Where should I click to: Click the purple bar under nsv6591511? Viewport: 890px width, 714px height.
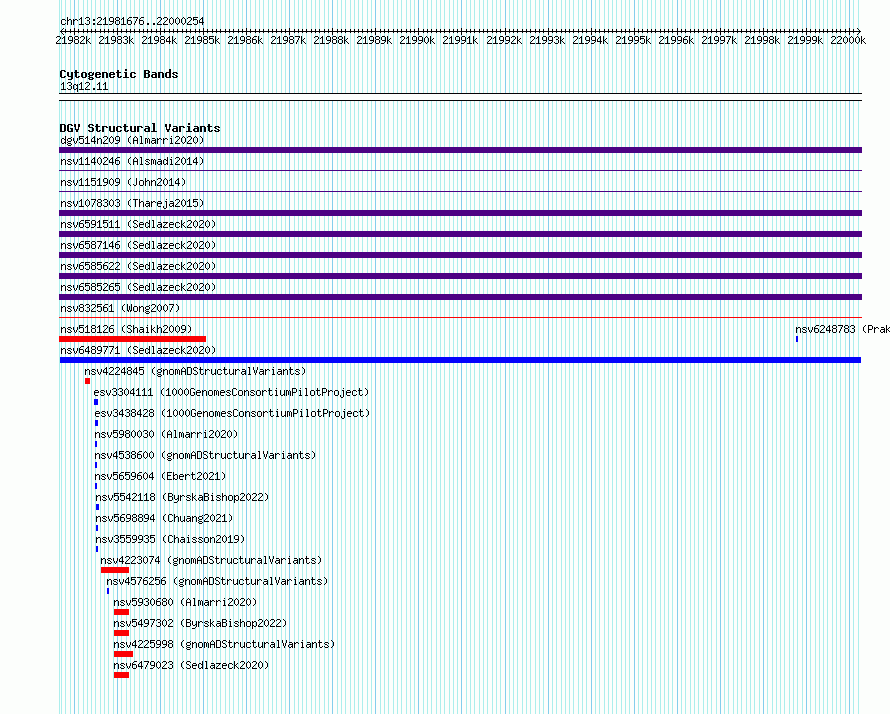click(460, 234)
